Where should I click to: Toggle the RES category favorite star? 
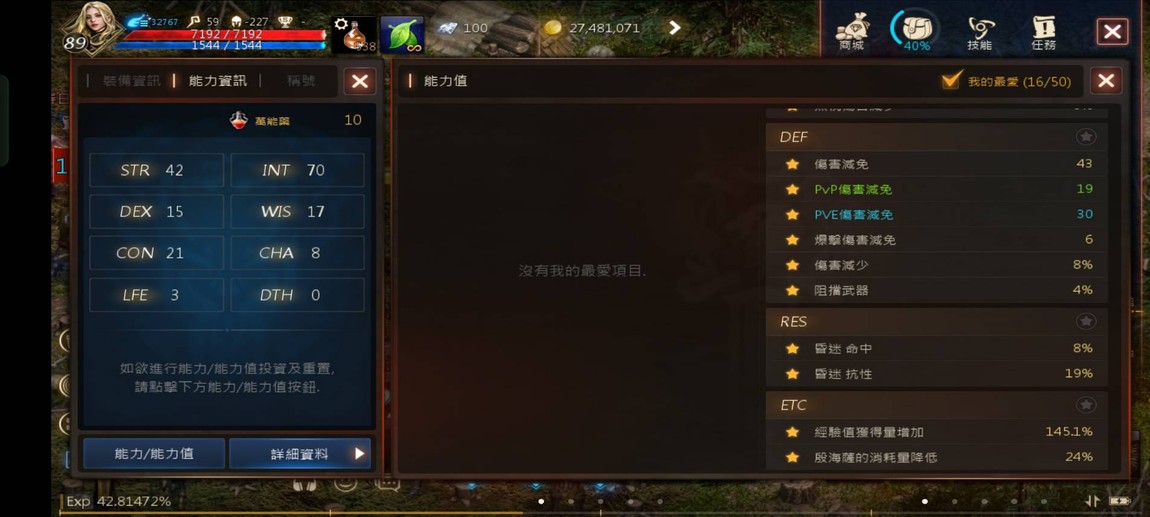tap(1086, 321)
